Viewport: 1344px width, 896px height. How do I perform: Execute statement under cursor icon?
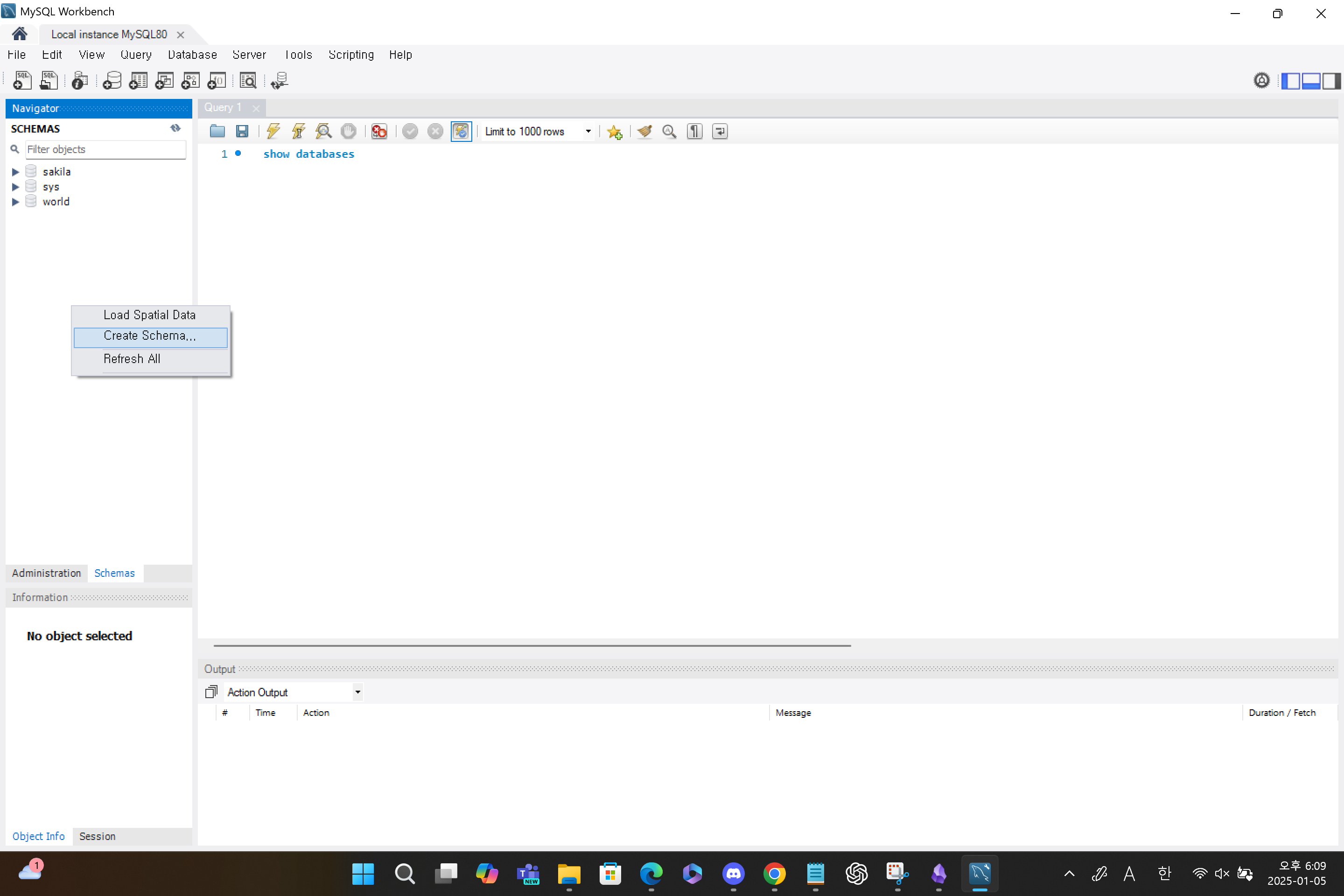[x=298, y=132]
